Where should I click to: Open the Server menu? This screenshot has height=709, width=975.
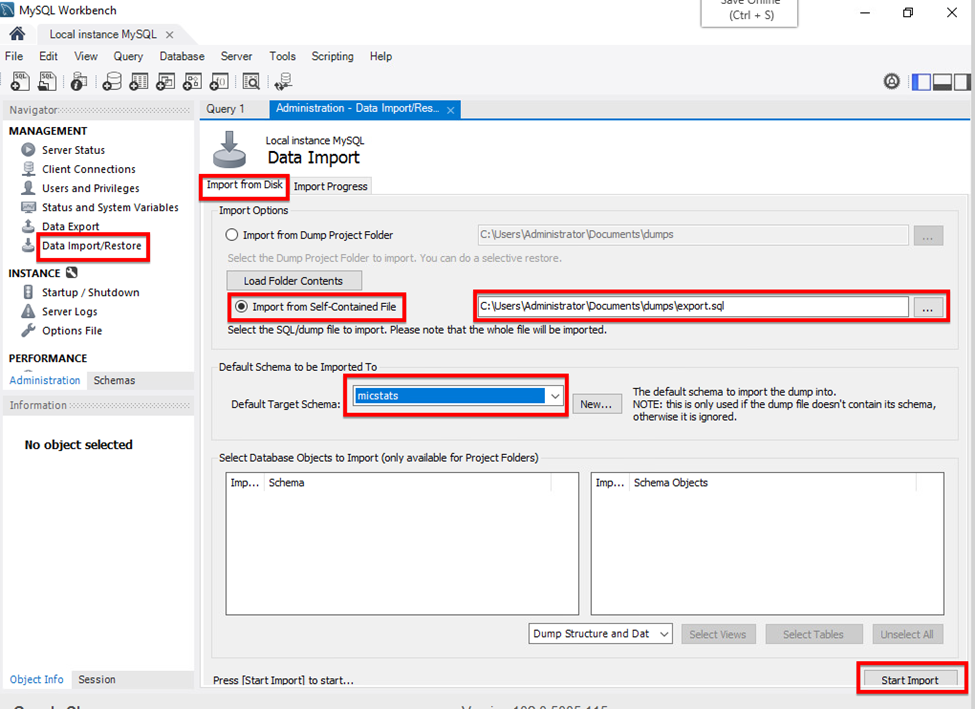tap(236, 56)
